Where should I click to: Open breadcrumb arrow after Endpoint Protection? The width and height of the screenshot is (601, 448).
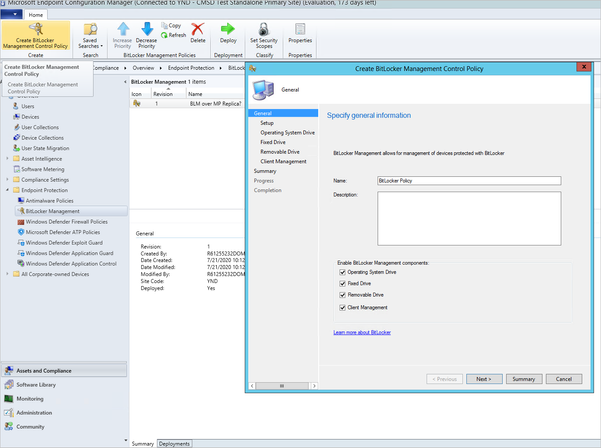point(220,68)
